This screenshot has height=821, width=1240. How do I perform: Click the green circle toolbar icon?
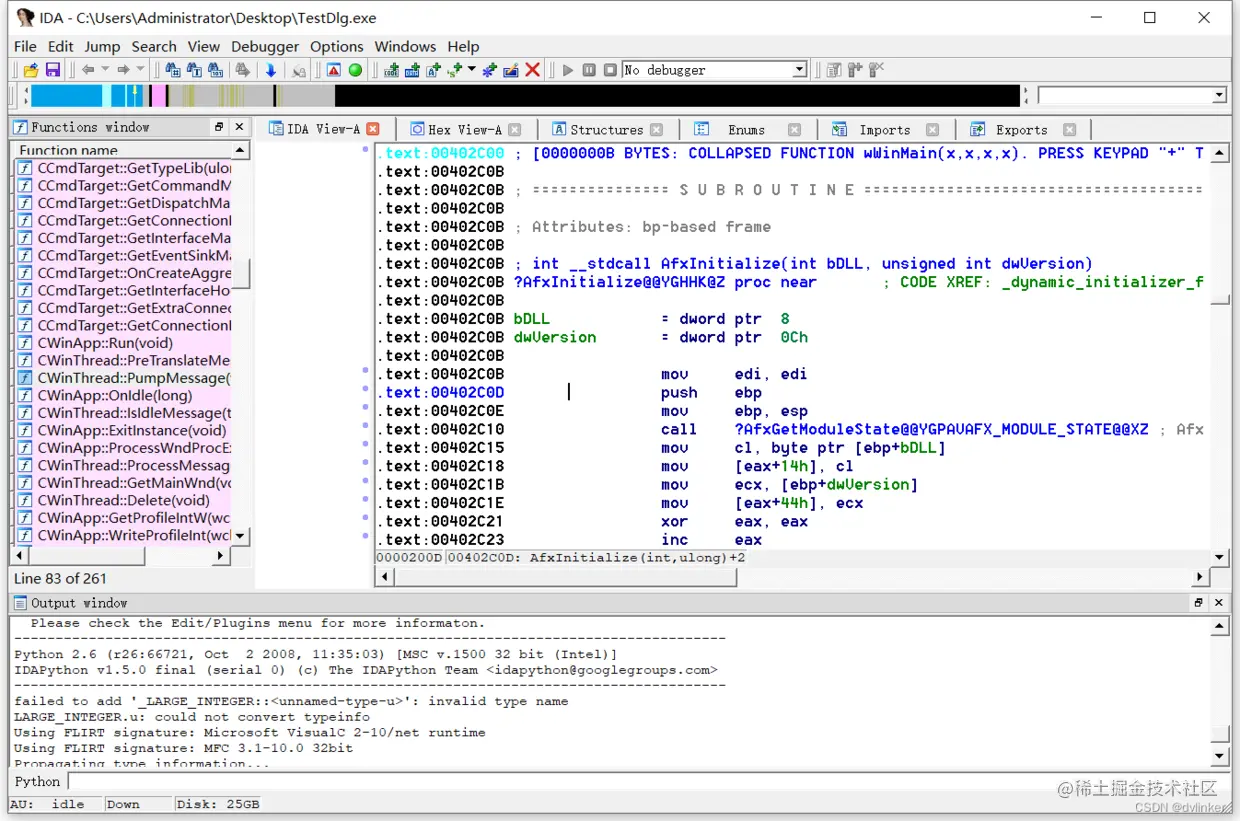click(355, 70)
